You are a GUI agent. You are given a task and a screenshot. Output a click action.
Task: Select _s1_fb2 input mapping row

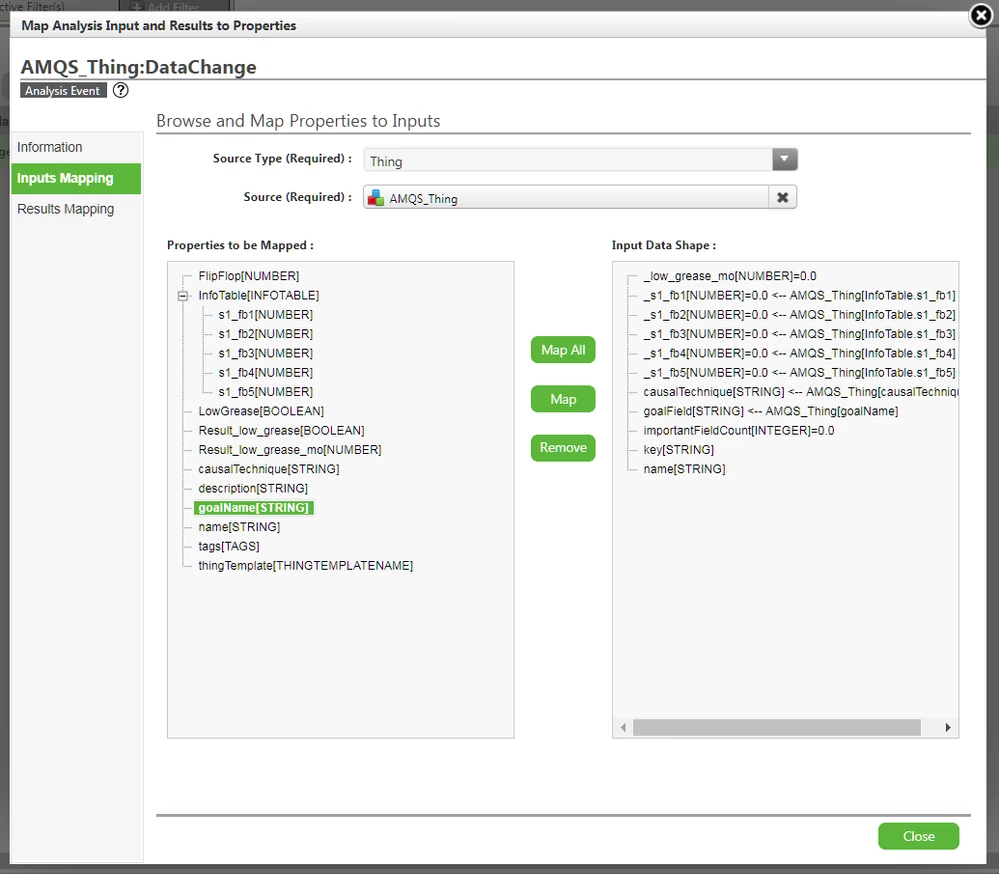[x=799, y=315]
